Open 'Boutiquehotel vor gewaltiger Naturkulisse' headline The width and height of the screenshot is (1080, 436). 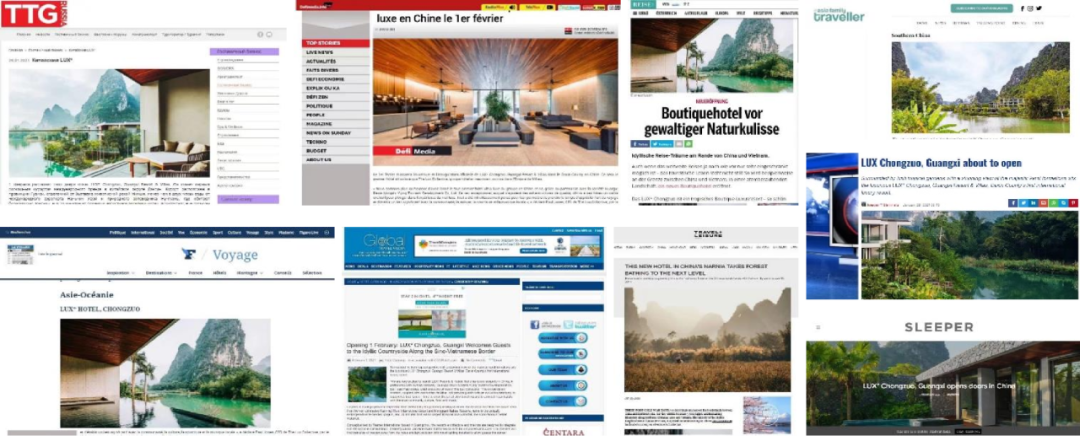[x=710, y=121]
